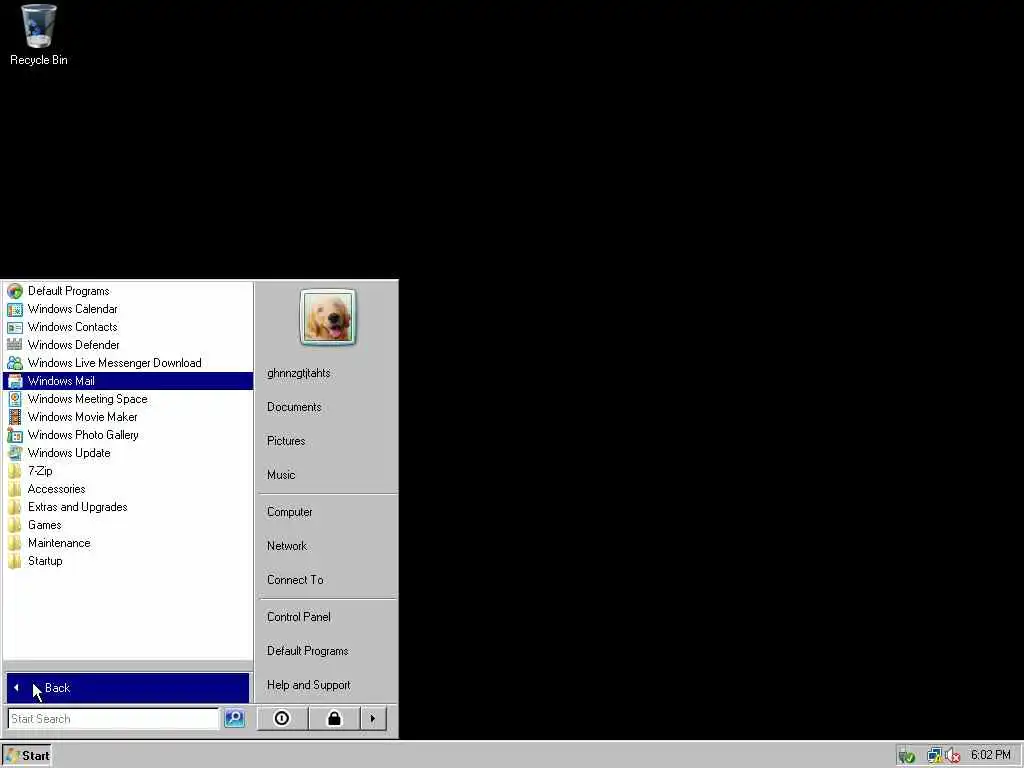
Task: Click the Windows Calendar icon
Action: click(14, 310)
